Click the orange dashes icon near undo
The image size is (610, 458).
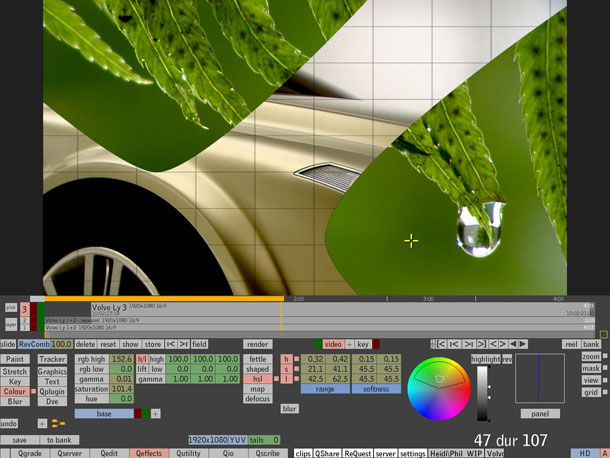click(x=59, y=424)
